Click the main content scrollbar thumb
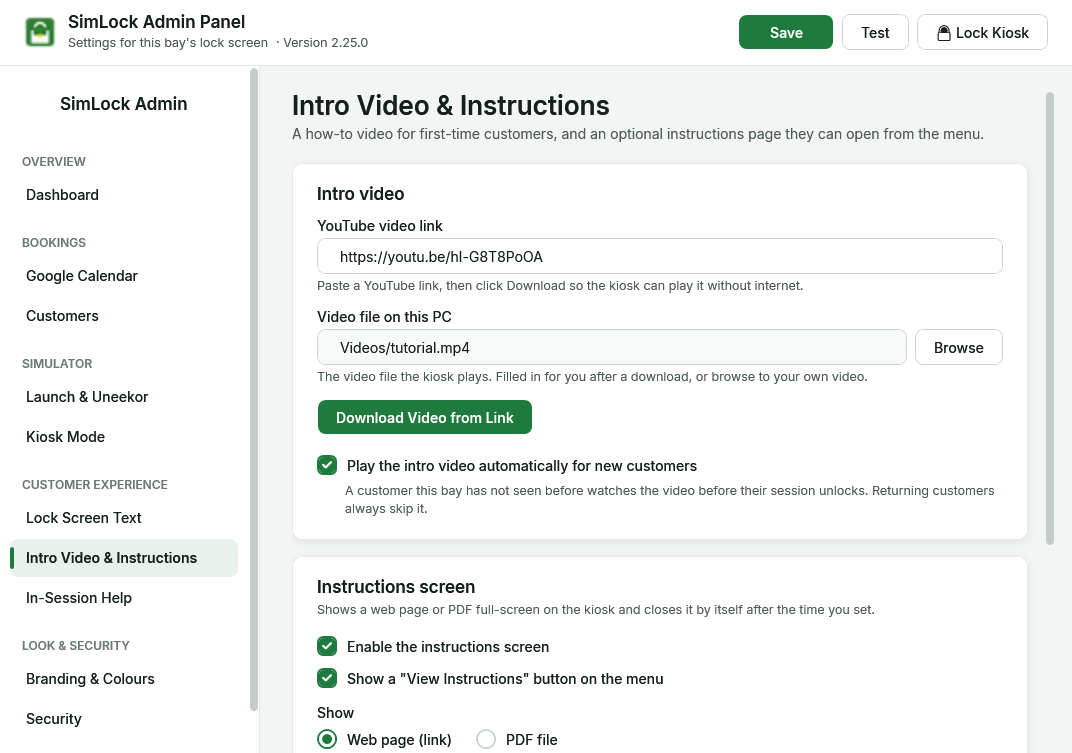This screenshot has width=1072, height=753. click(x=1050, y=319)
